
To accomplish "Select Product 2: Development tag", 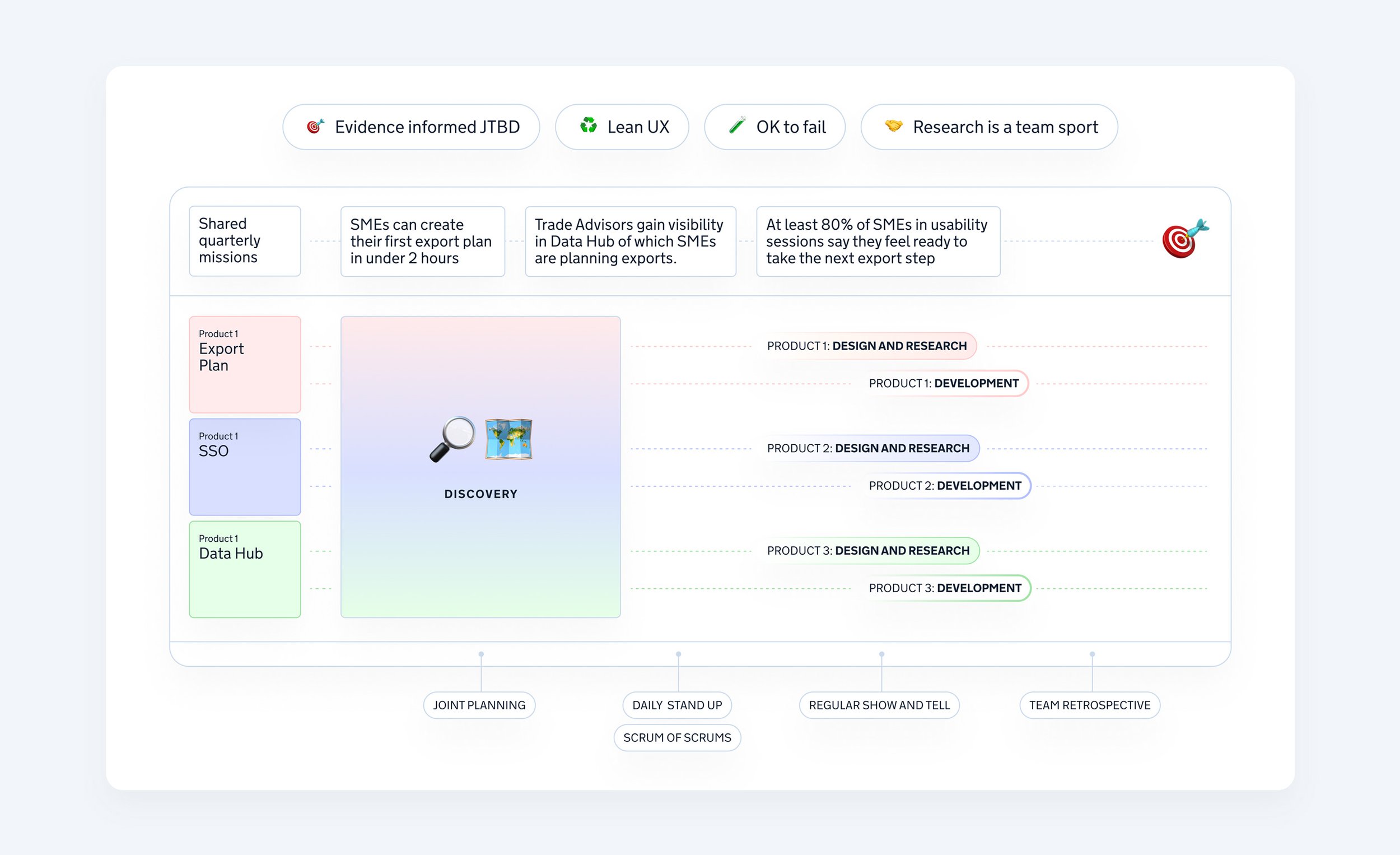I will tap(944, 486).
